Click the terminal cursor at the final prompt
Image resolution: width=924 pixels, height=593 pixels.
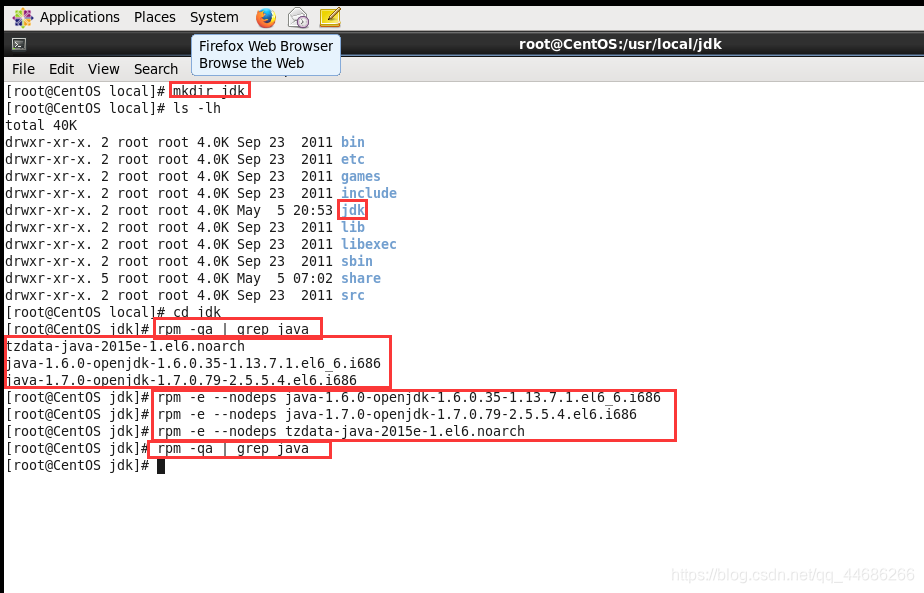161,466
